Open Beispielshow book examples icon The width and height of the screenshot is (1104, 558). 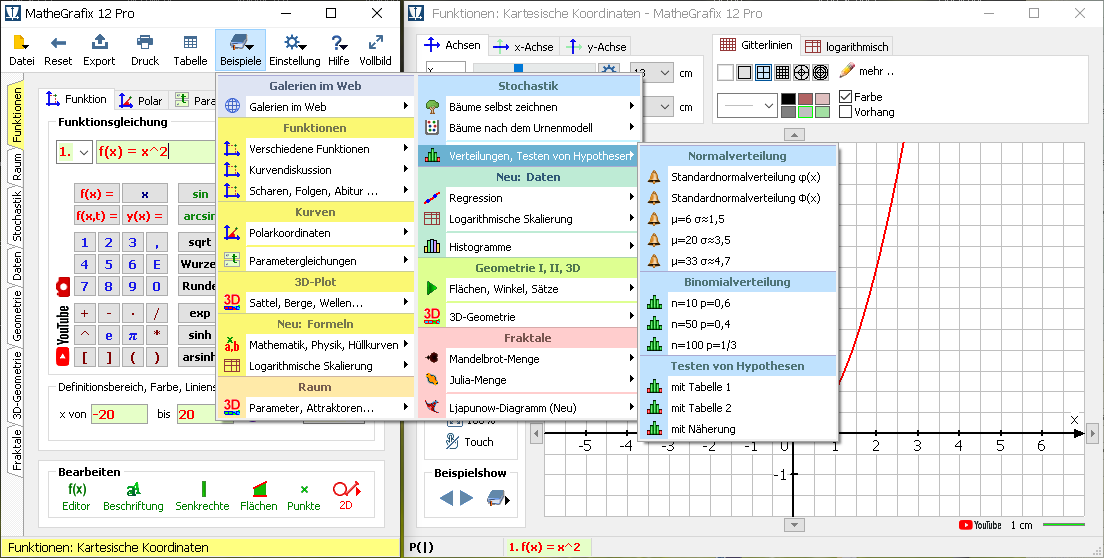(x=498, y=498)
